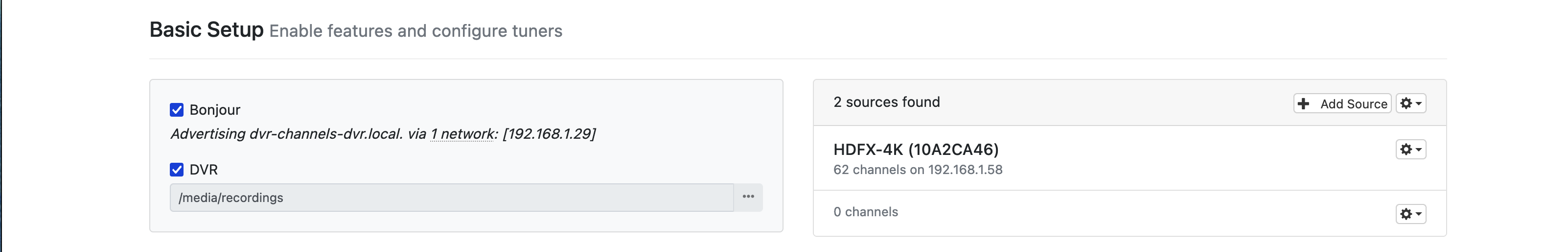Disable the DVR checkbox

point(177,170)
